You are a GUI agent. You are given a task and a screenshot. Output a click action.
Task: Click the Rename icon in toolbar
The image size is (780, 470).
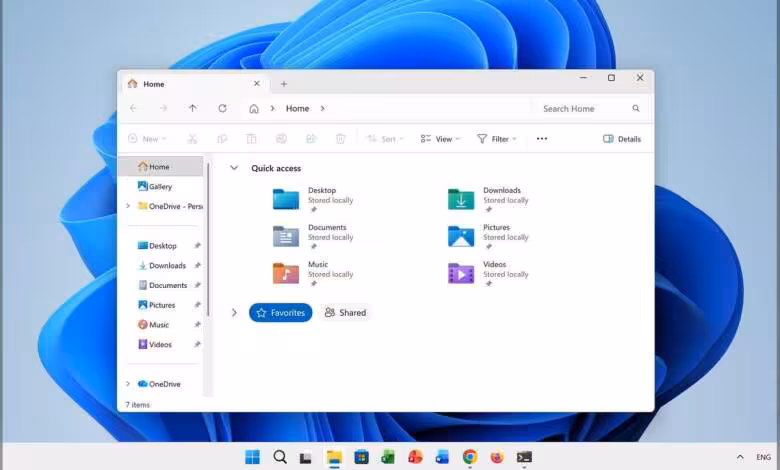(282, 139)
